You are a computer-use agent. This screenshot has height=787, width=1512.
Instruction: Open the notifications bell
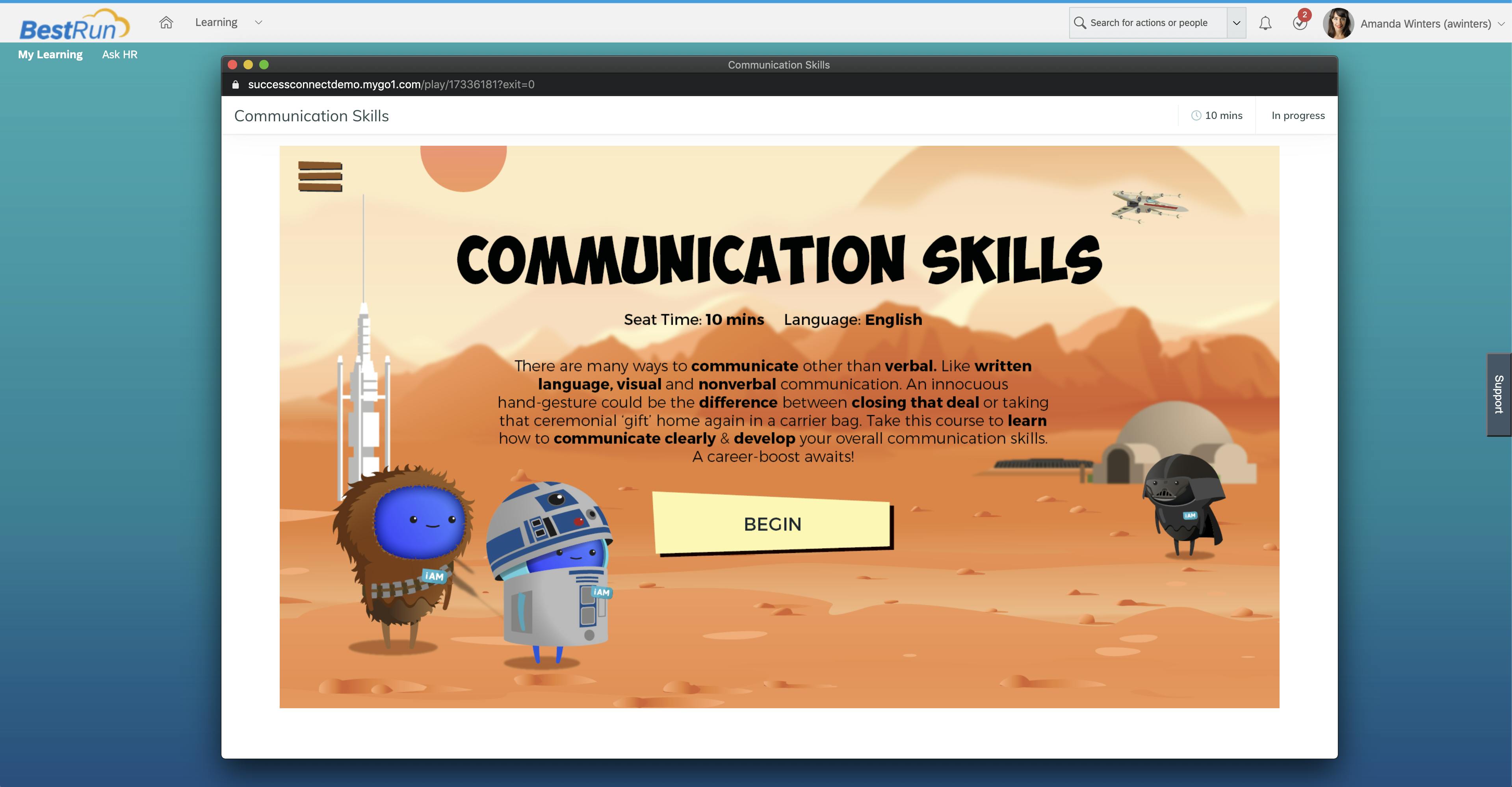coord(1265,23)
